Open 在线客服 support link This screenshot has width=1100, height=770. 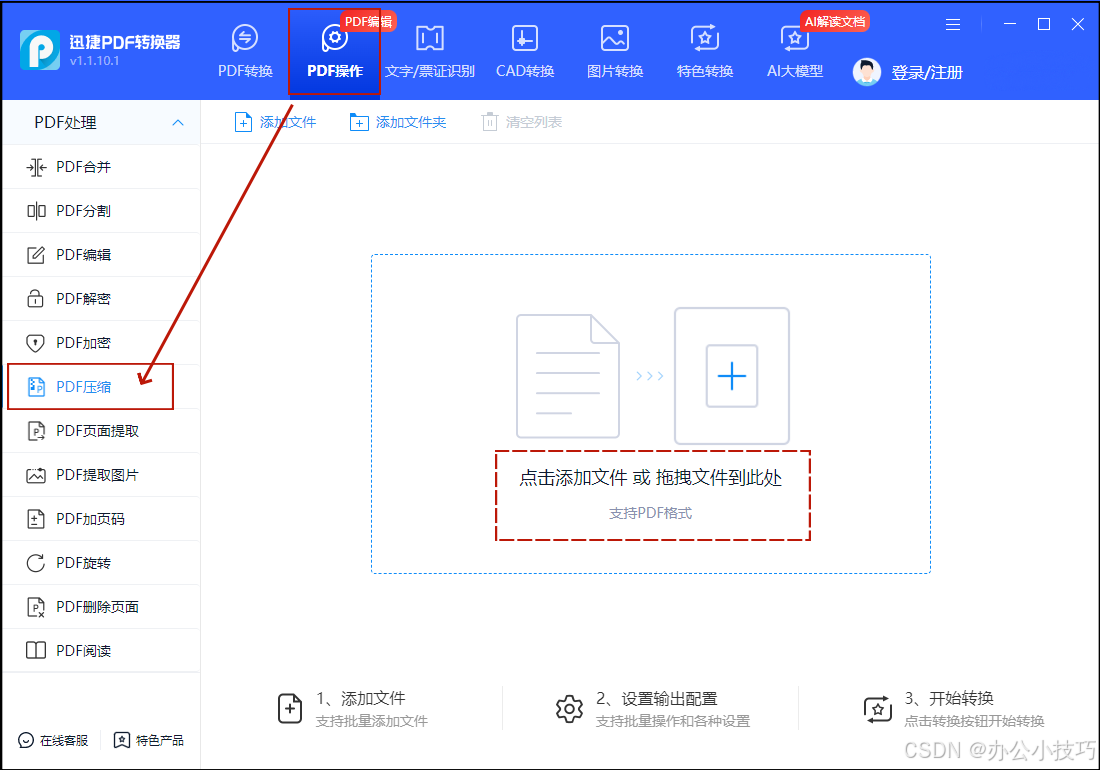[53, 741]
